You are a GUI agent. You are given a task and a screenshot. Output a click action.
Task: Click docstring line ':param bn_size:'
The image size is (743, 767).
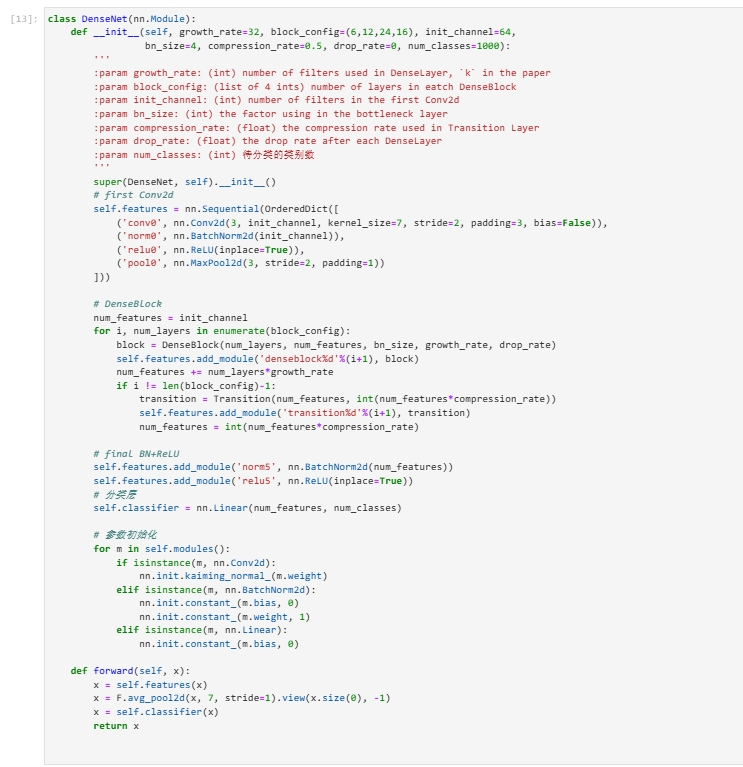coord(270,114)
